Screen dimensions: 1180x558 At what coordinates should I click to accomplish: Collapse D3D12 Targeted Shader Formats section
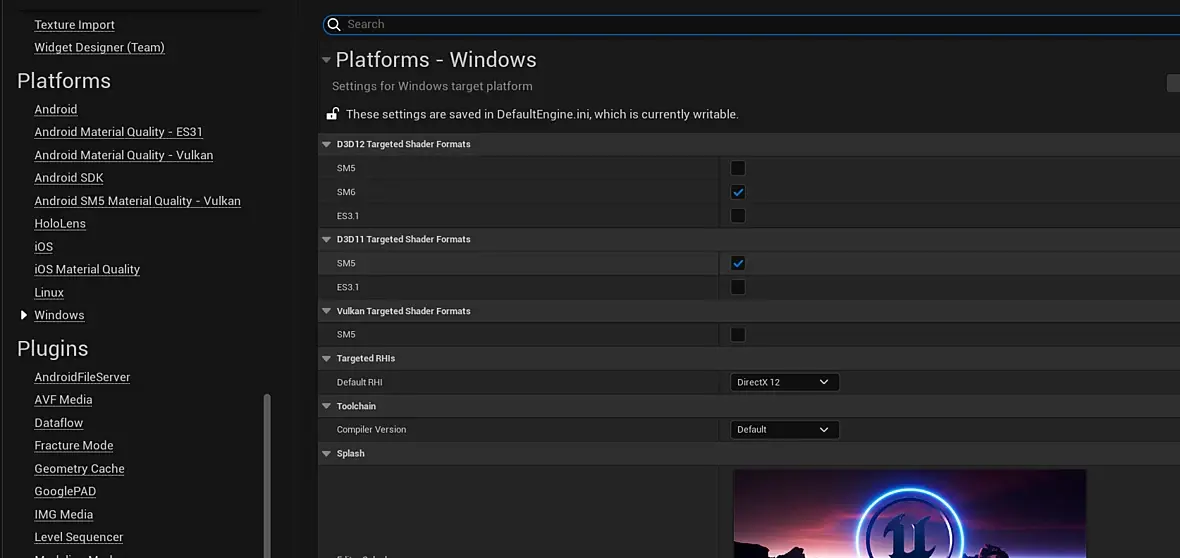326,144
